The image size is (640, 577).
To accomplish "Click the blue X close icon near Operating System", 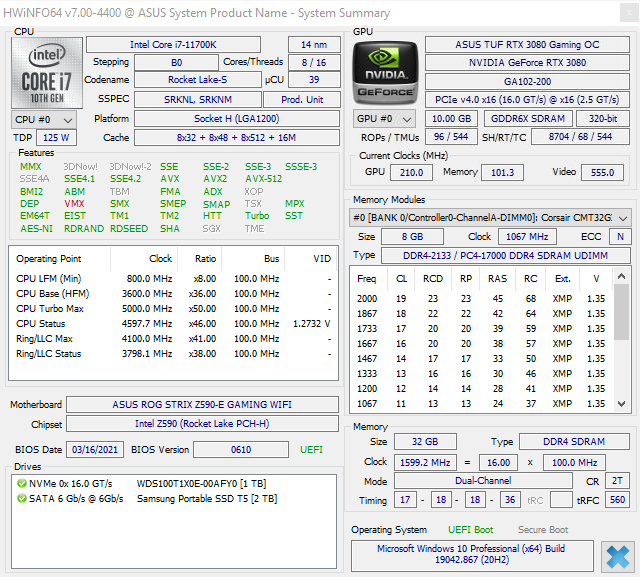I will click(618, 557).
